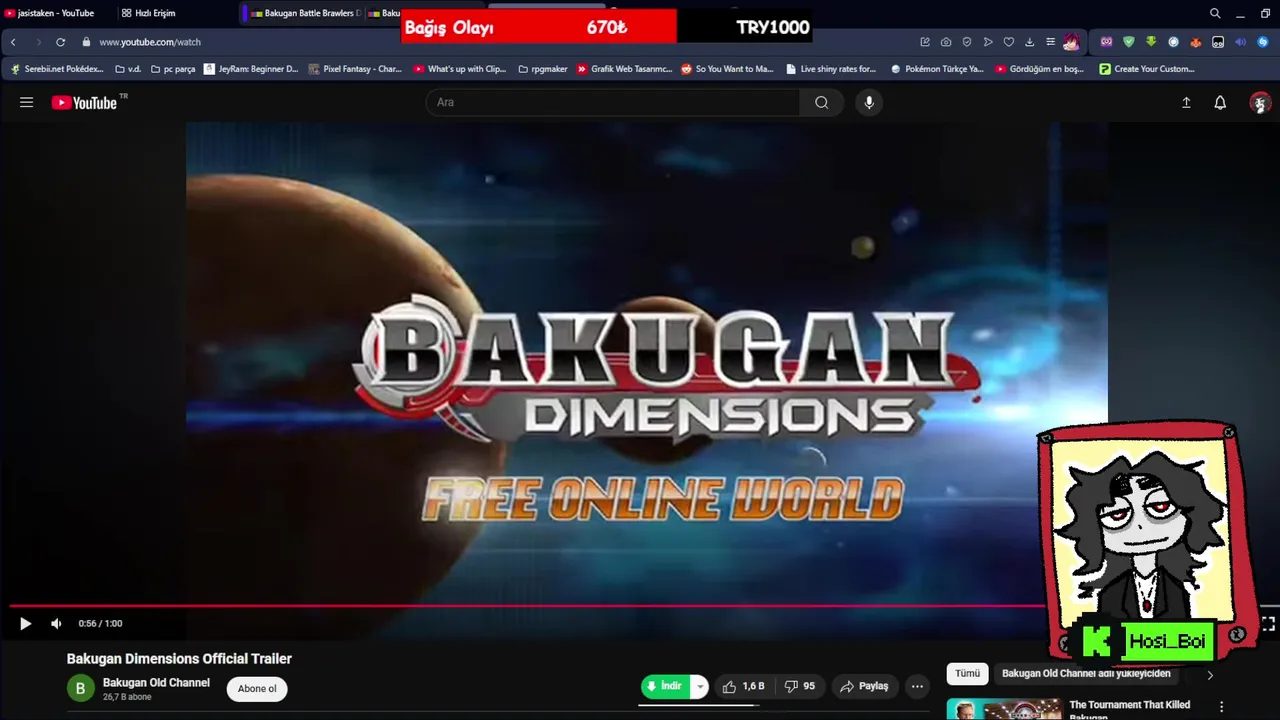Open the rpgmaker bookmarks folder
Viewport: 1280px width, 720px height.
[x=542, y=69]
